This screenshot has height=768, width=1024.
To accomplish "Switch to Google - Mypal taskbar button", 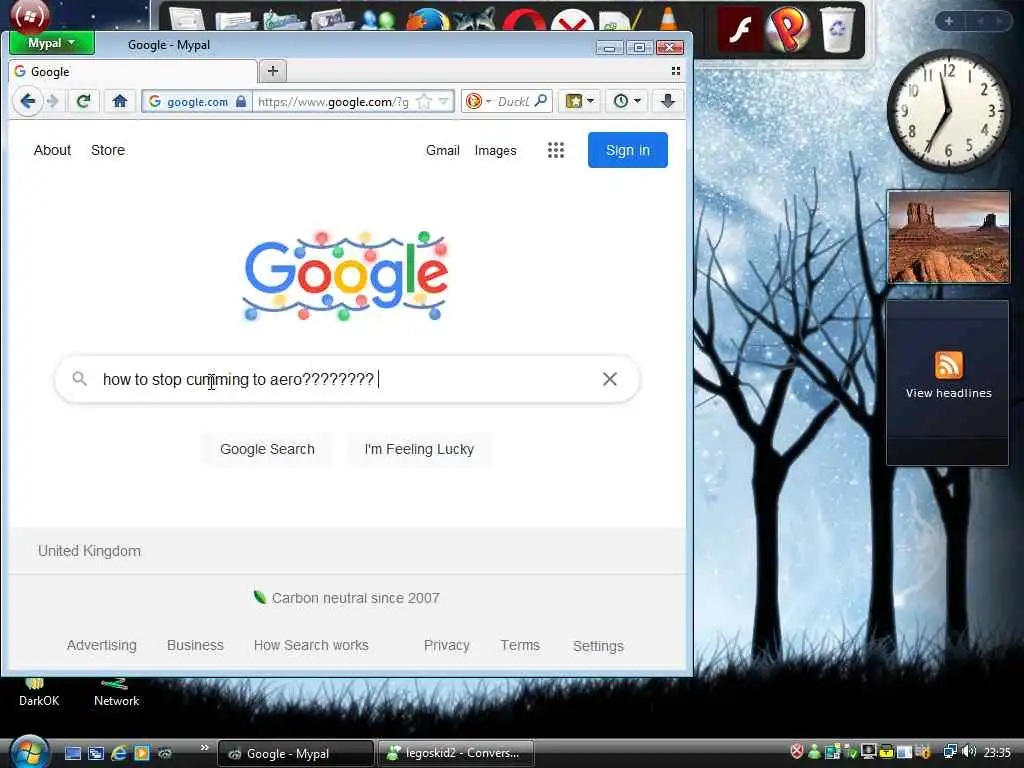I will 296,753.
